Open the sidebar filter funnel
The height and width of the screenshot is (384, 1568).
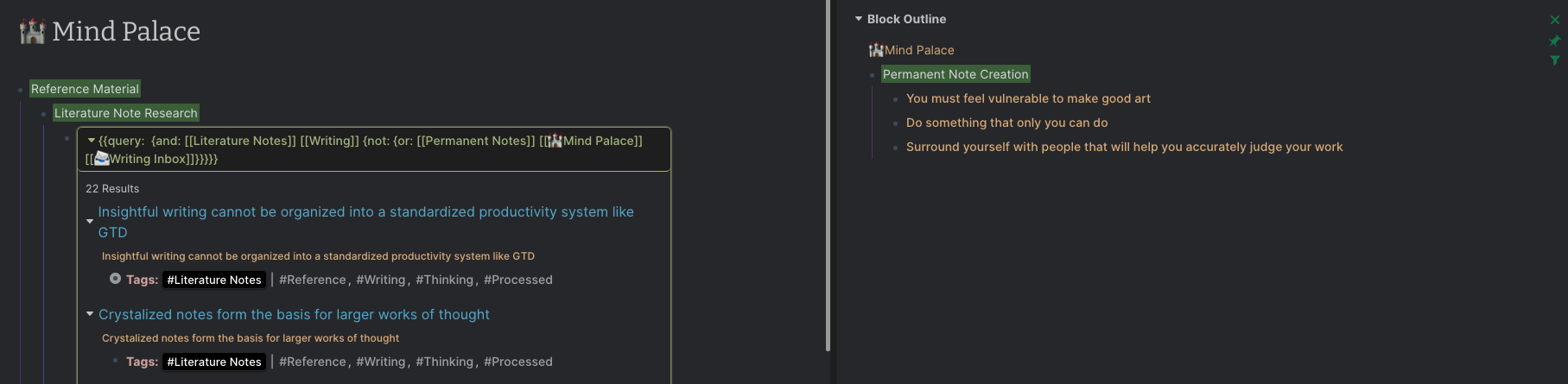point(1555,60)
